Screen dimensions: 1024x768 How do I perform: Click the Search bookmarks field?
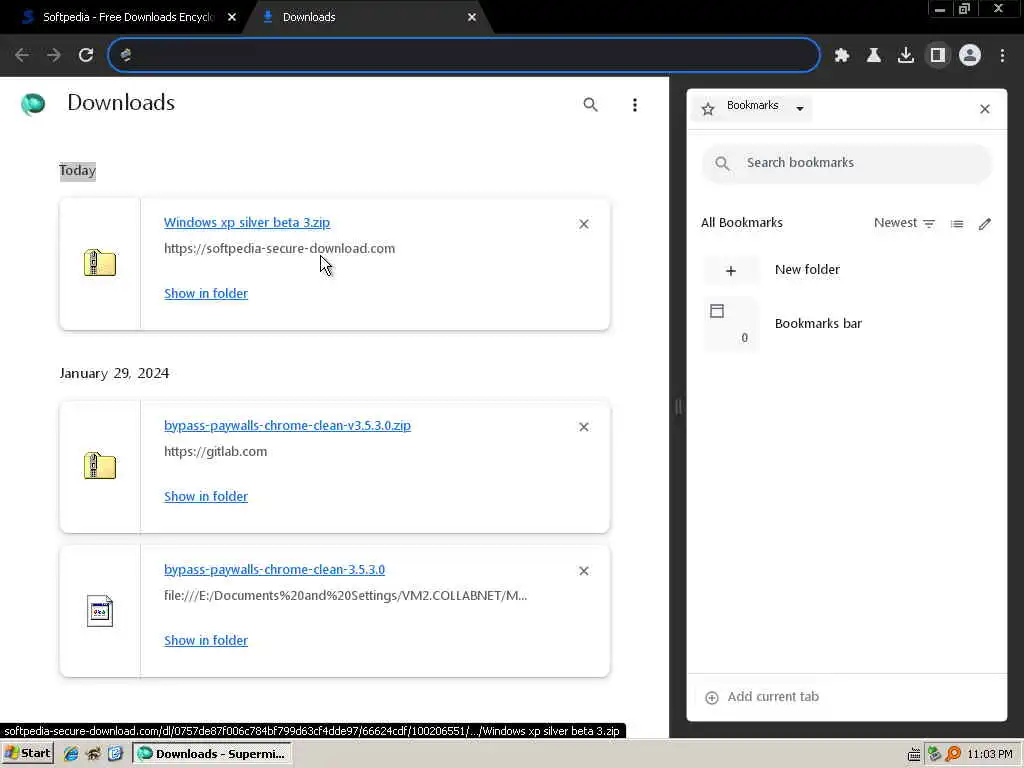(x=847, y=163)
